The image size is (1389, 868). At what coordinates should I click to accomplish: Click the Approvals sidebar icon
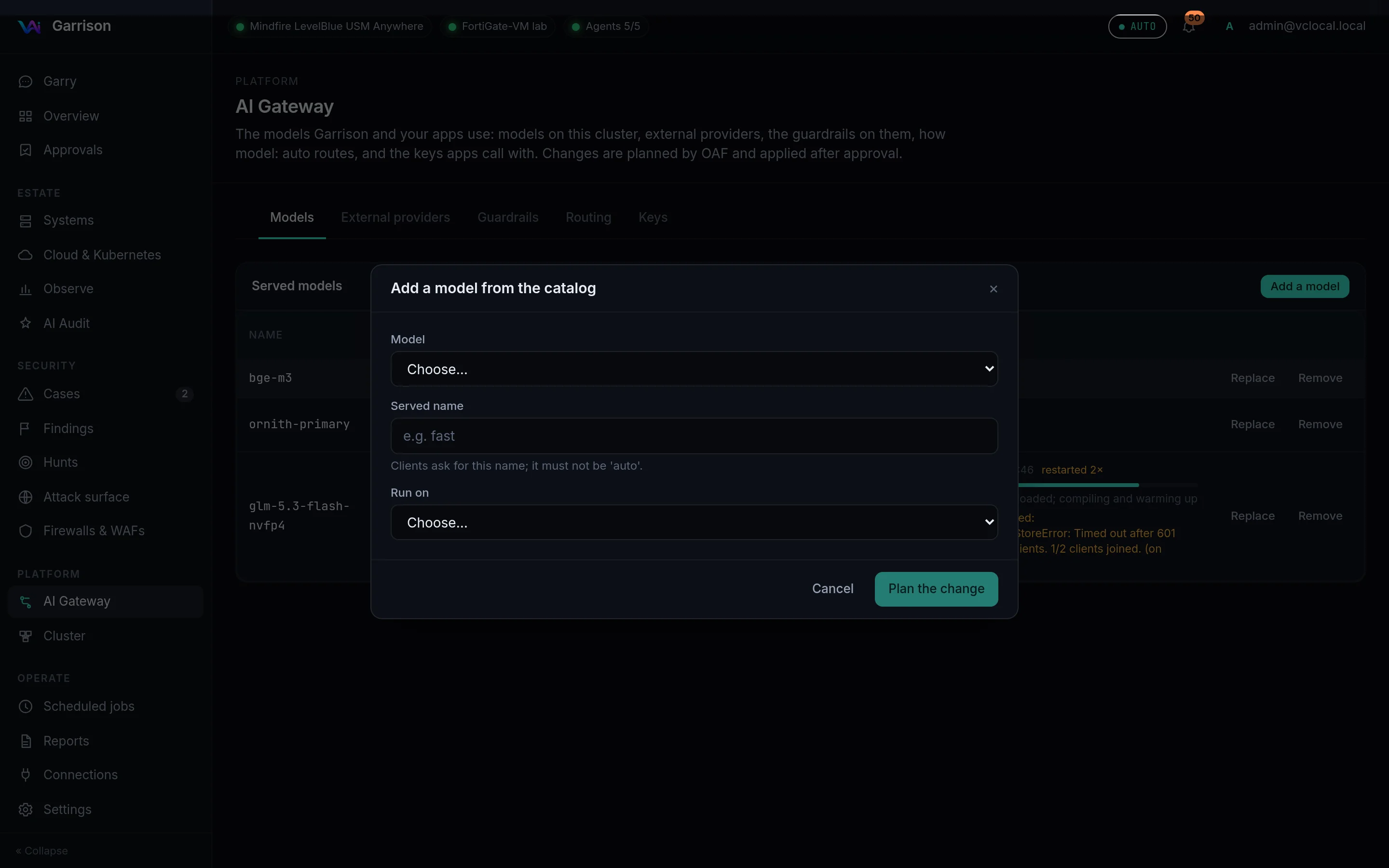click(x=25, y=150)
